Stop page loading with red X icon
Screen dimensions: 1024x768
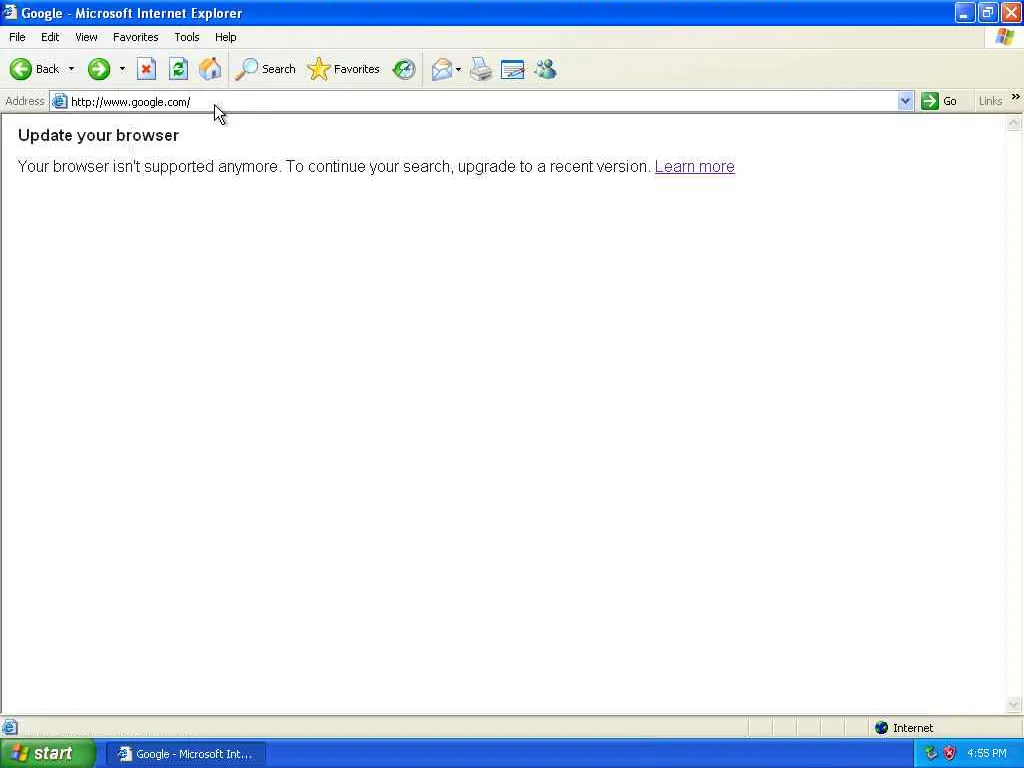tap(146, 69)
